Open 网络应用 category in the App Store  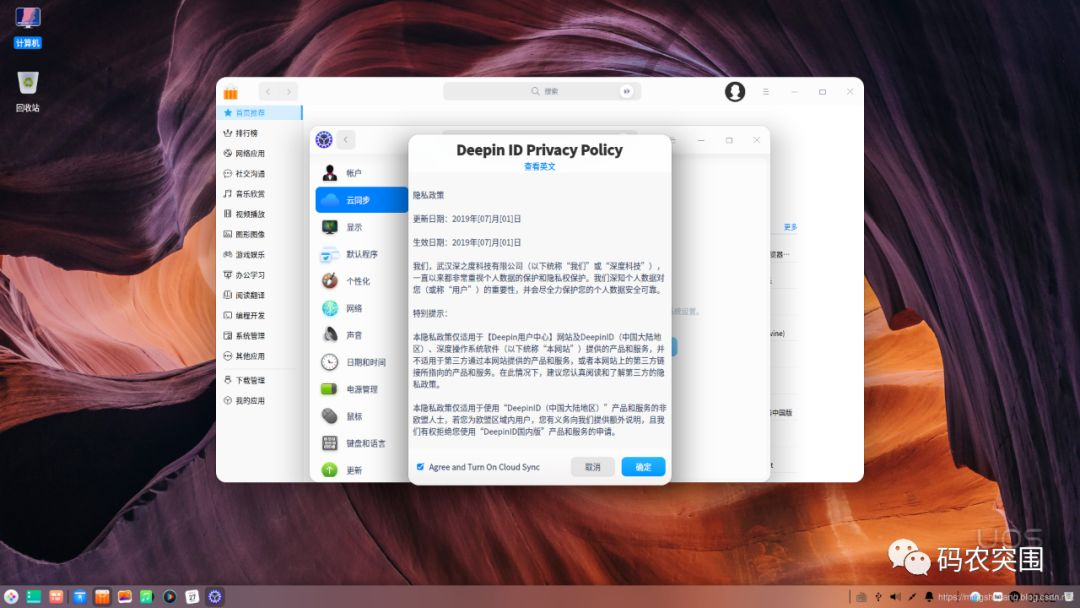click(x=260, y=154)
